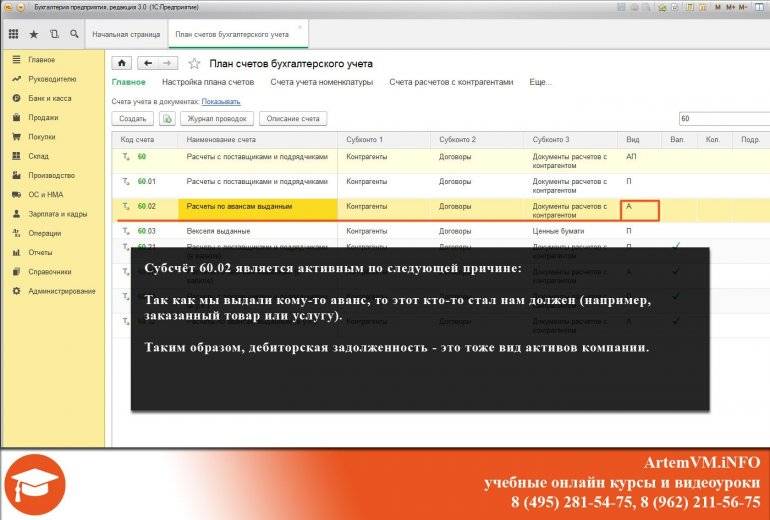Open Счета расчетов с контрагентами
770x520 pixels.
pyautogui.click(x=451, y=82)
